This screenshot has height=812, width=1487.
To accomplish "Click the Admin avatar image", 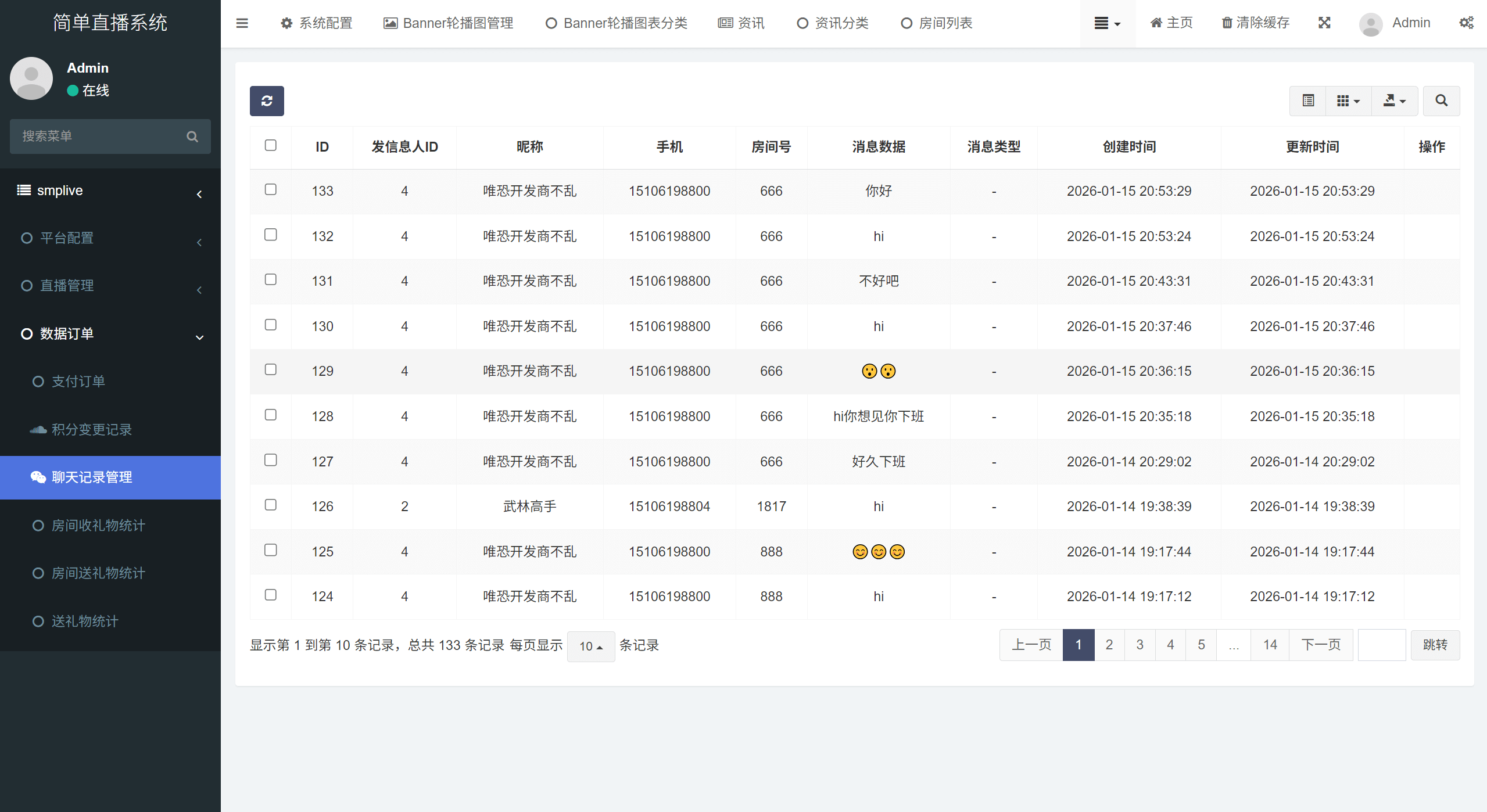I will pos(1370,24).
